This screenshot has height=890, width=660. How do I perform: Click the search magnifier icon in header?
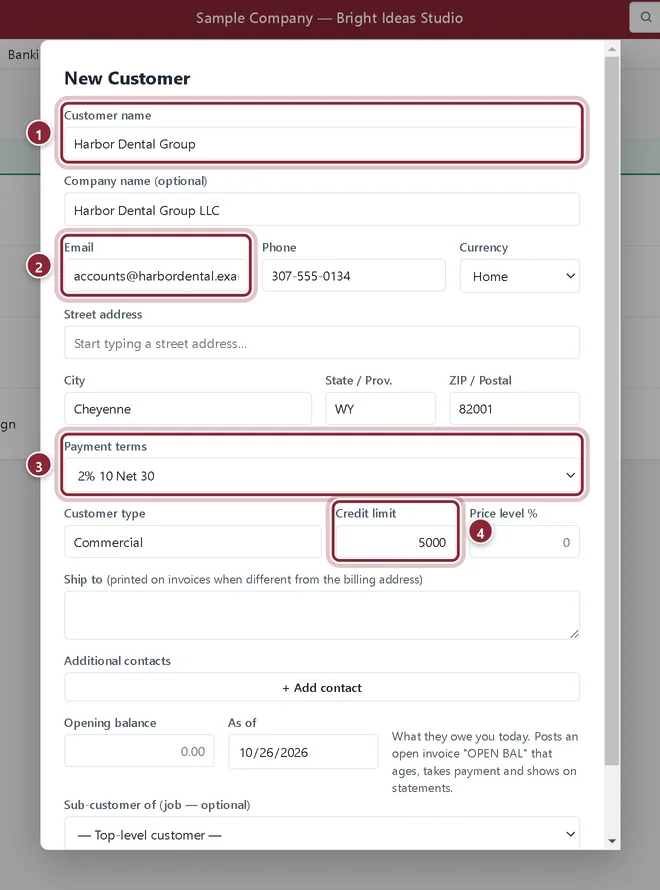pos(646,17)
